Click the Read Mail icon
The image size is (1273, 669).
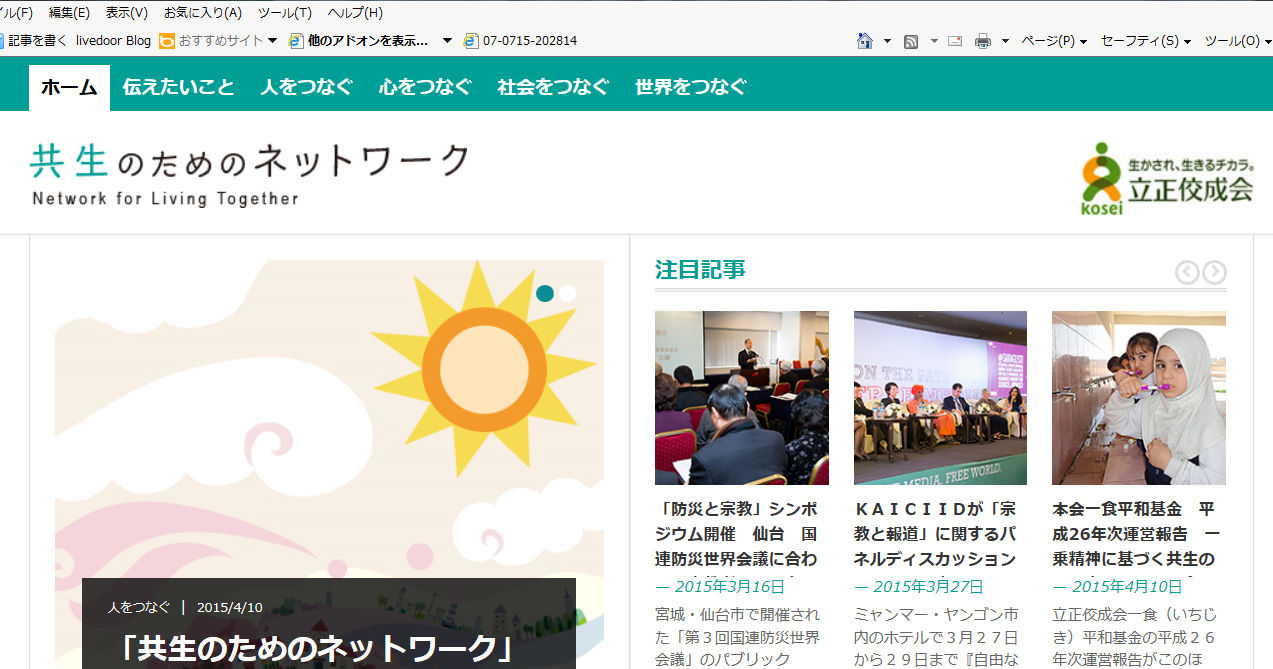tap(955, 41)
